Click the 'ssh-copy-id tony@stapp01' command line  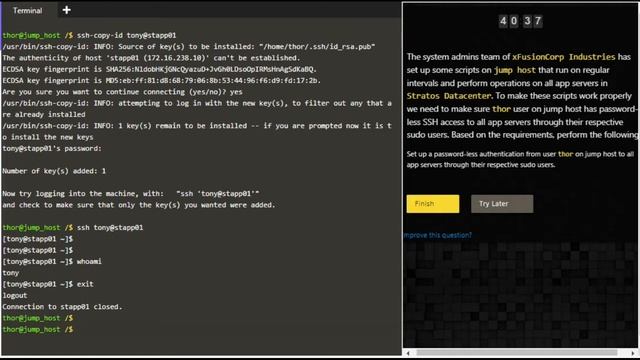(89, 36)
